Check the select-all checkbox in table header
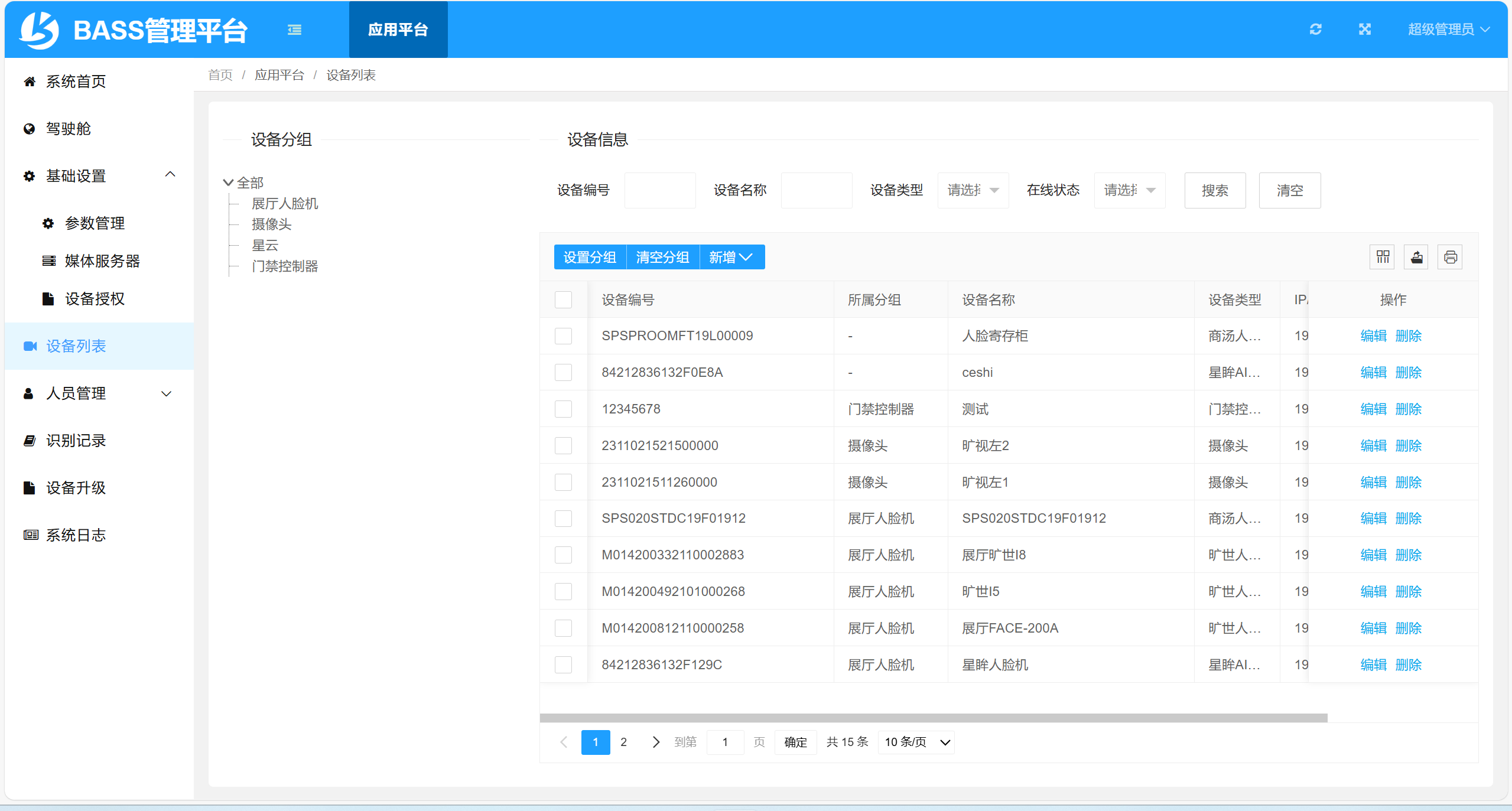Image resolution: width=1512 pixels, height=811 pixels. click(564, 299)
